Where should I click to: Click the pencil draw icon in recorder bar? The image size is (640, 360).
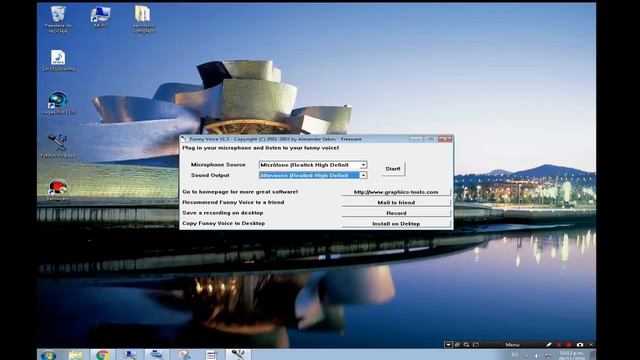[x=549, y=344]
